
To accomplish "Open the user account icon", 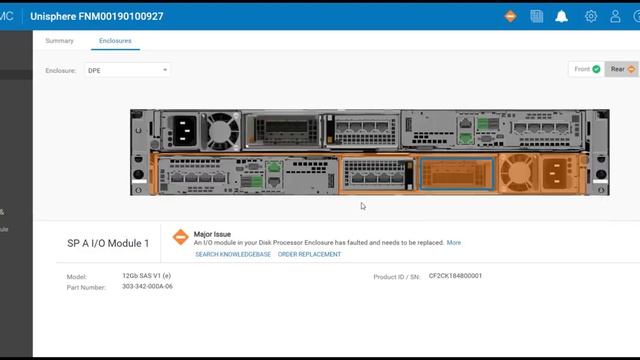I will pos(615,16).
